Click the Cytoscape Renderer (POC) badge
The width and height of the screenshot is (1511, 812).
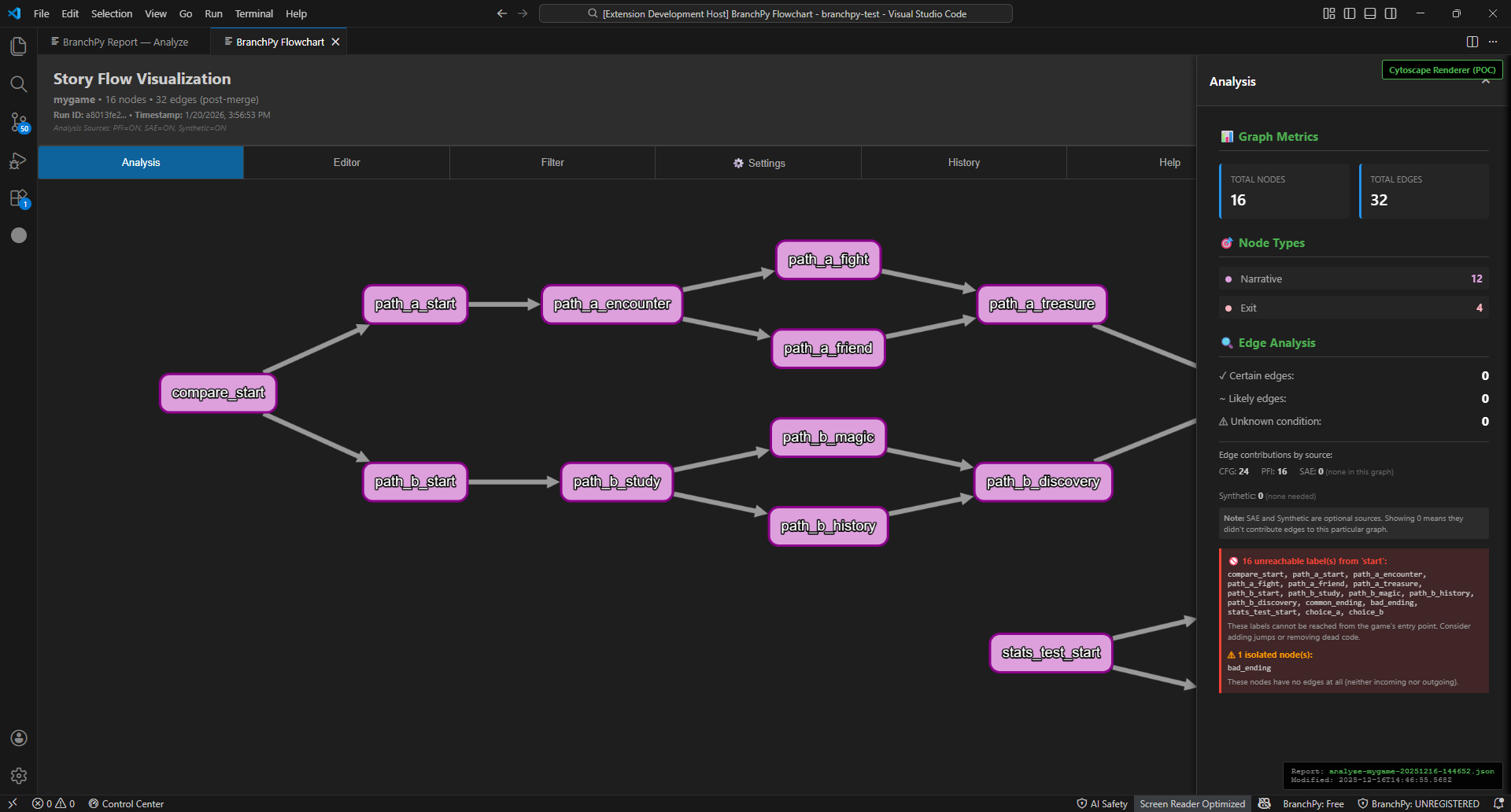(x=1441, y=69)
